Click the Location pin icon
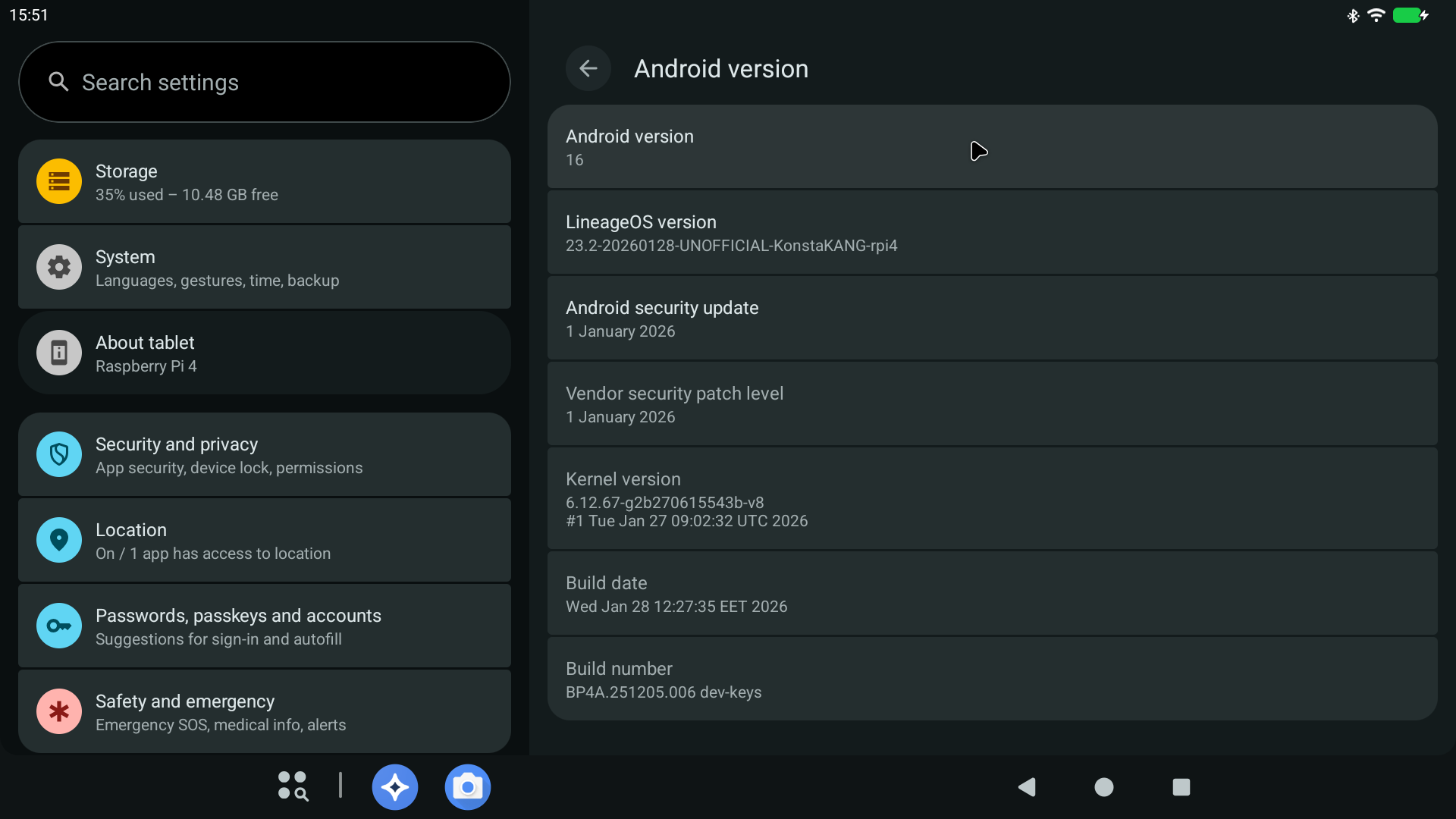The height and width of the screenshot is (819, 1456). 58,540
